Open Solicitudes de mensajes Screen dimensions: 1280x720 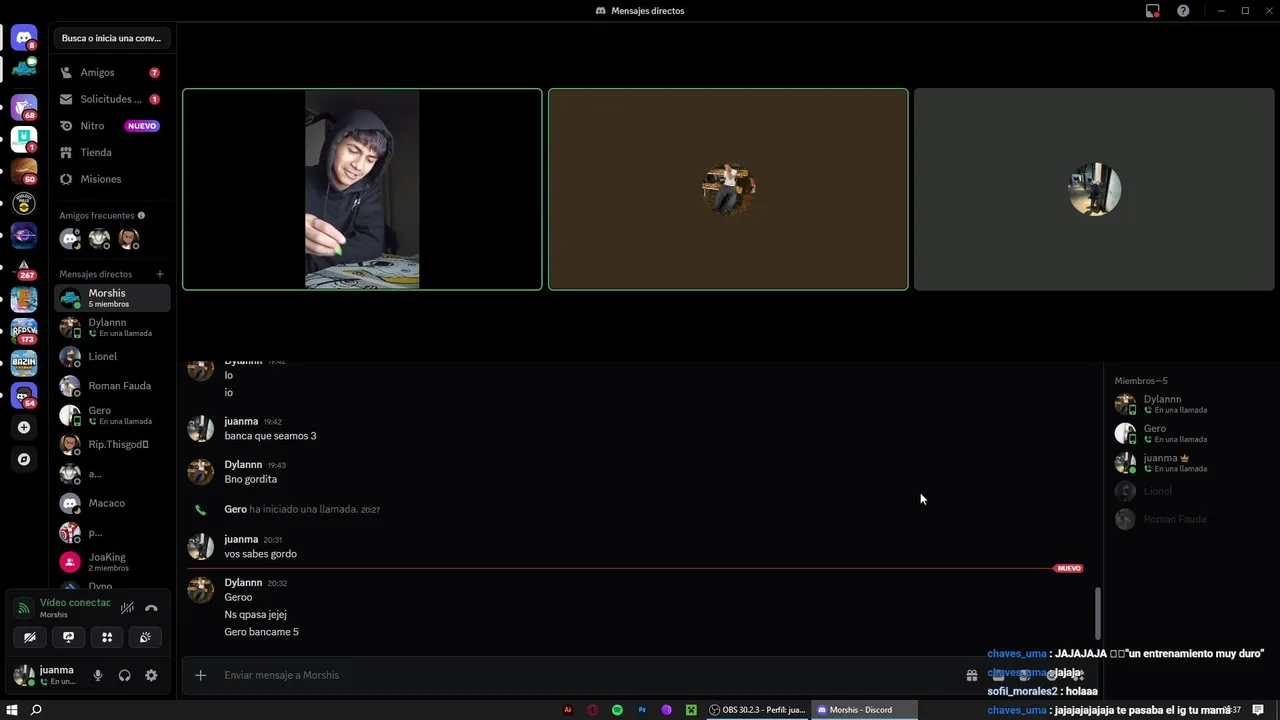(112, 99)
